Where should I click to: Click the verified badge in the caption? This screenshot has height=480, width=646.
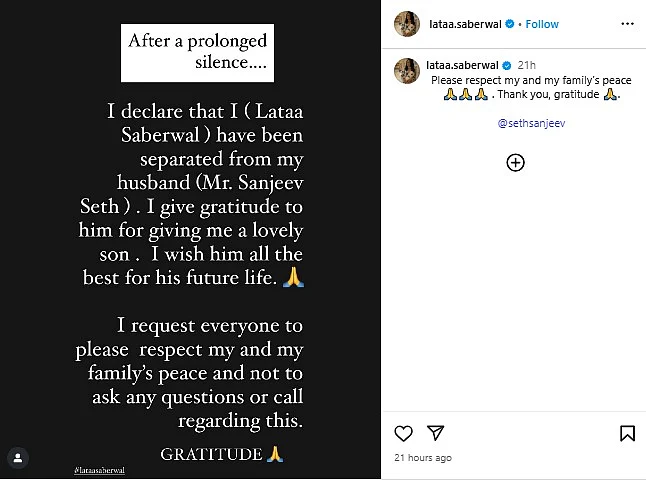click(x=507, y=65)
